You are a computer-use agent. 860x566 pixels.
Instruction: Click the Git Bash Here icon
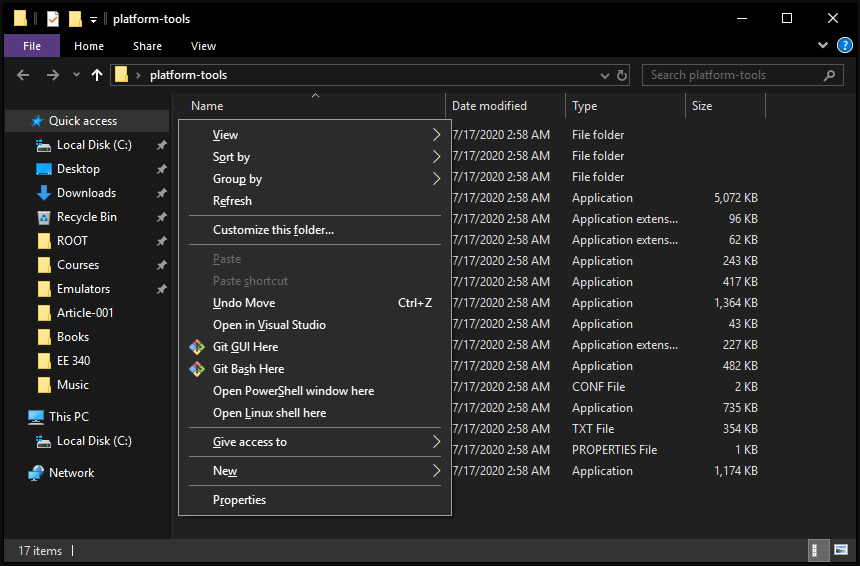(197, 369)
